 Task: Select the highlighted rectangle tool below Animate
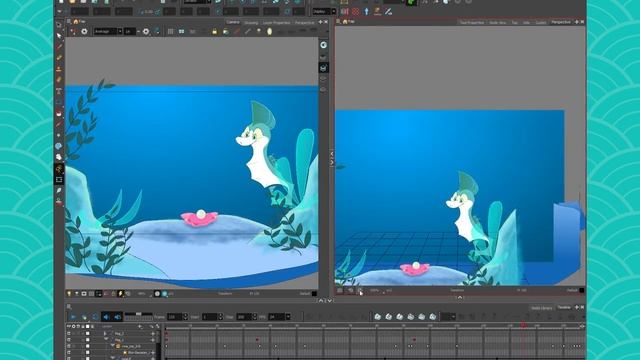(x=59, y=180)
